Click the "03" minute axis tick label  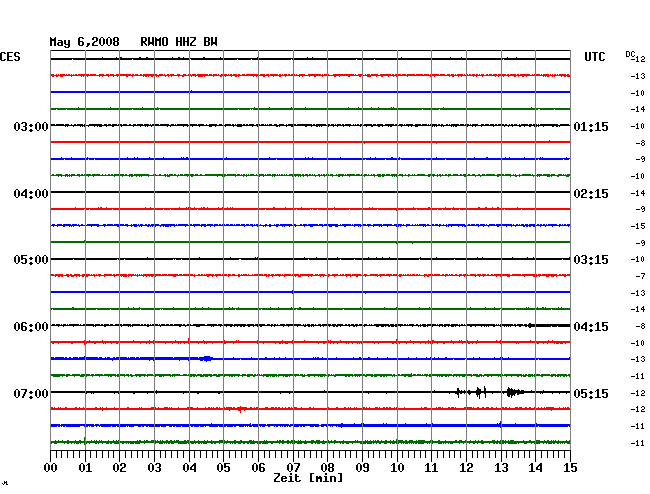tap(154, 467)
